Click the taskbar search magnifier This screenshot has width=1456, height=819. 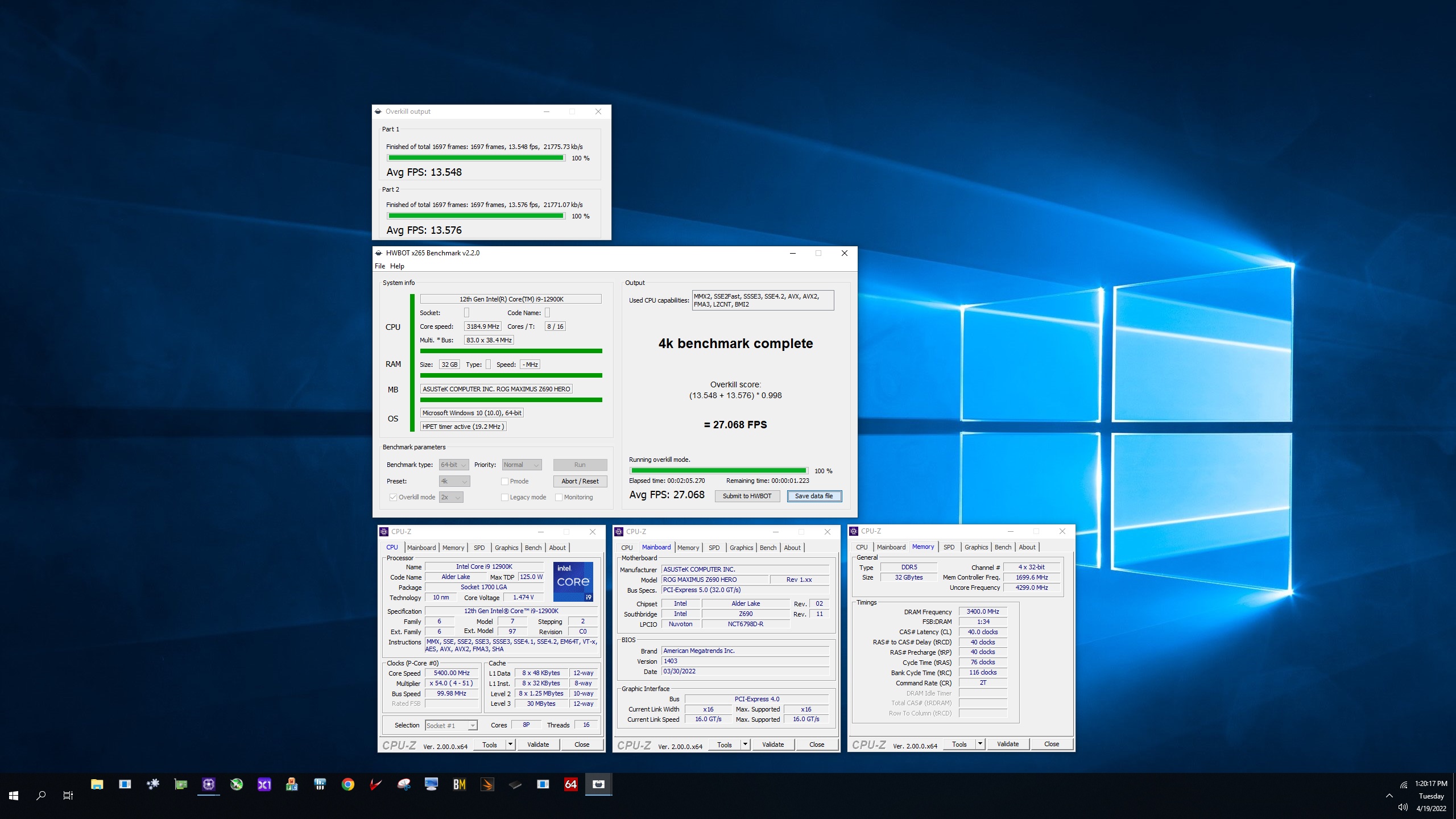pyautogui.click(x=41, y=795)
